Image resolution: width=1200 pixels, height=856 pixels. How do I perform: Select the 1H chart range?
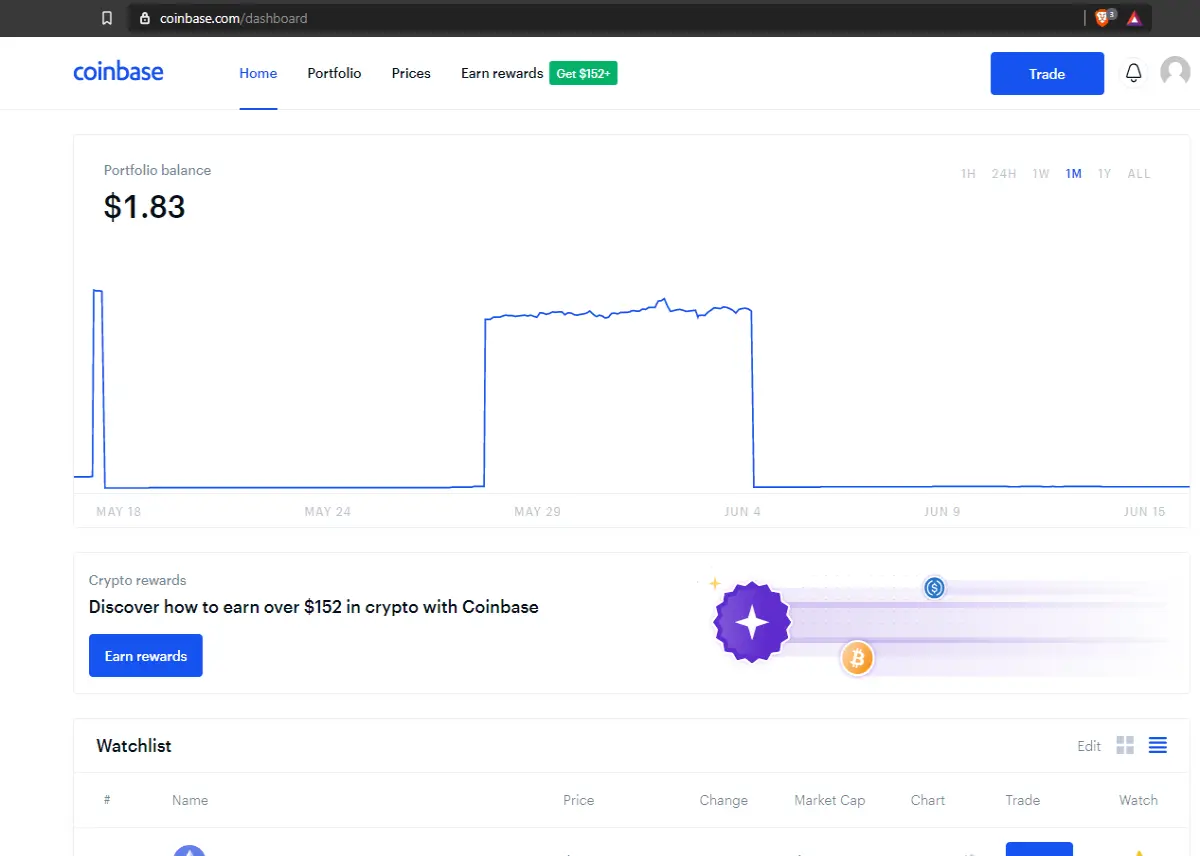click(x=968, y=174)
